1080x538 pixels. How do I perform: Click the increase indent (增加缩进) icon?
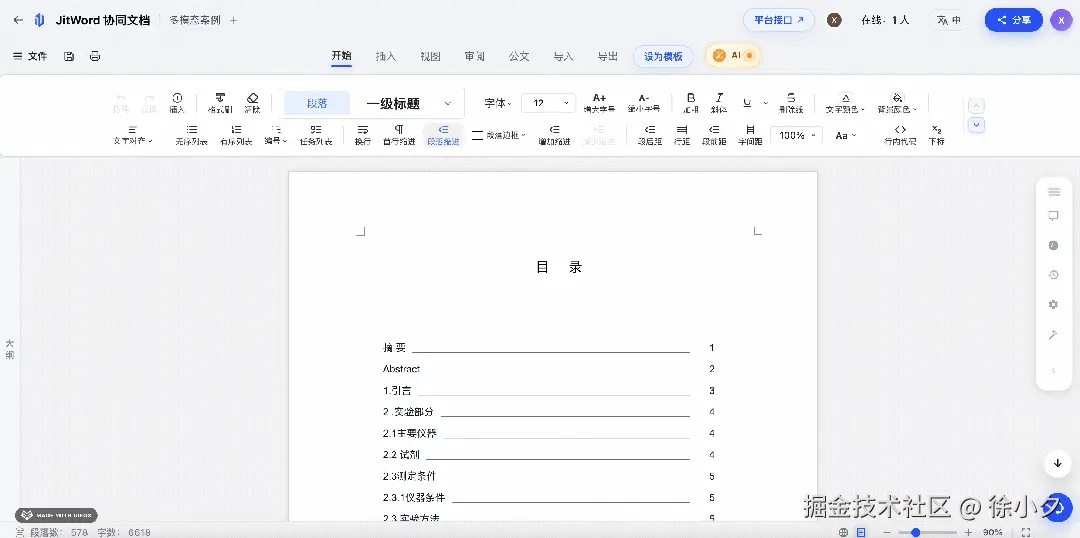tap(554, 130)
